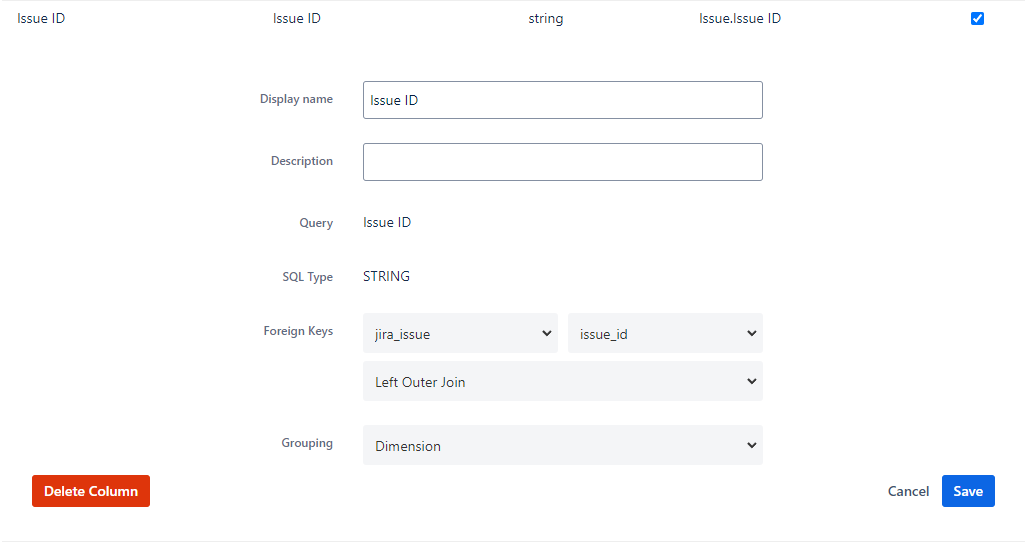Click the Issue ID value next to Query
Viewport: 1027px width, 542px height.
[x=387, y=222]
